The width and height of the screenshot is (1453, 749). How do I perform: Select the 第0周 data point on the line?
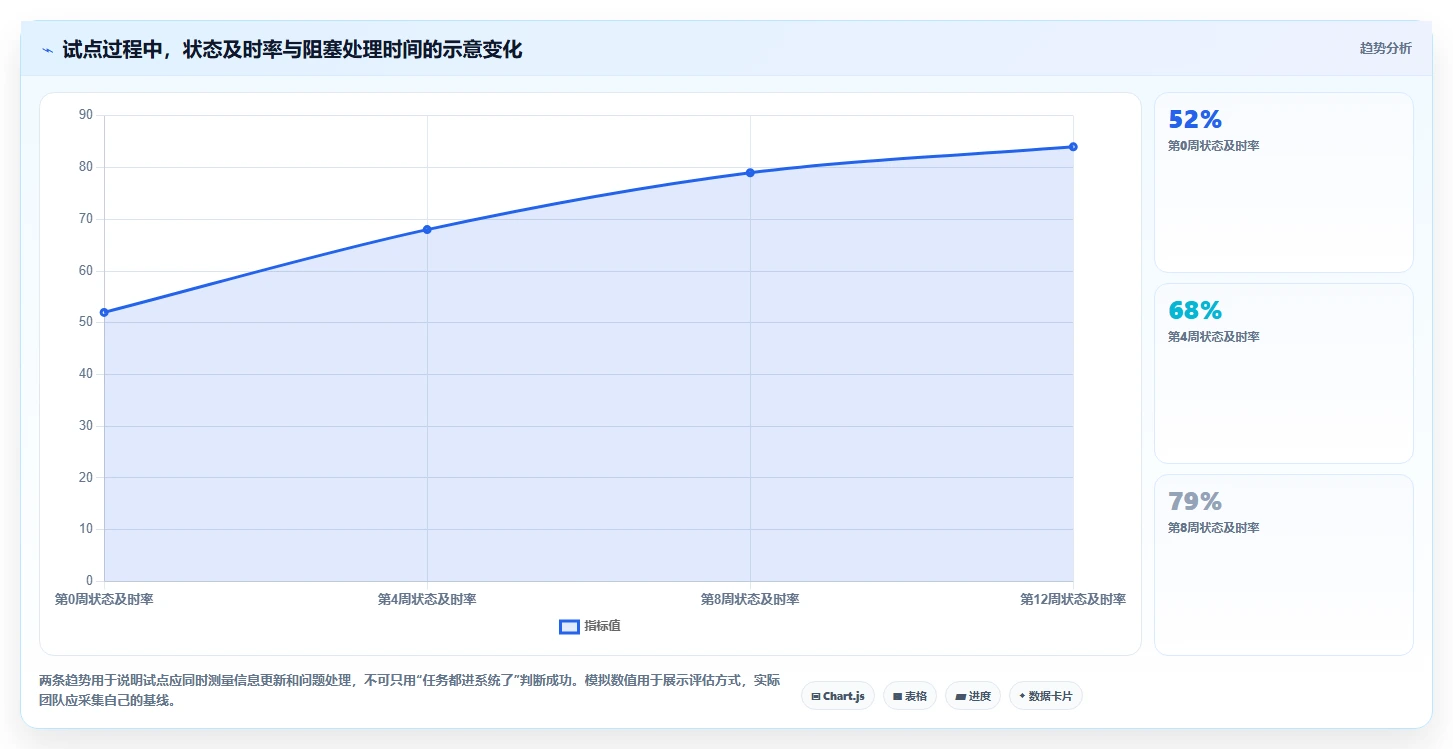104,312
